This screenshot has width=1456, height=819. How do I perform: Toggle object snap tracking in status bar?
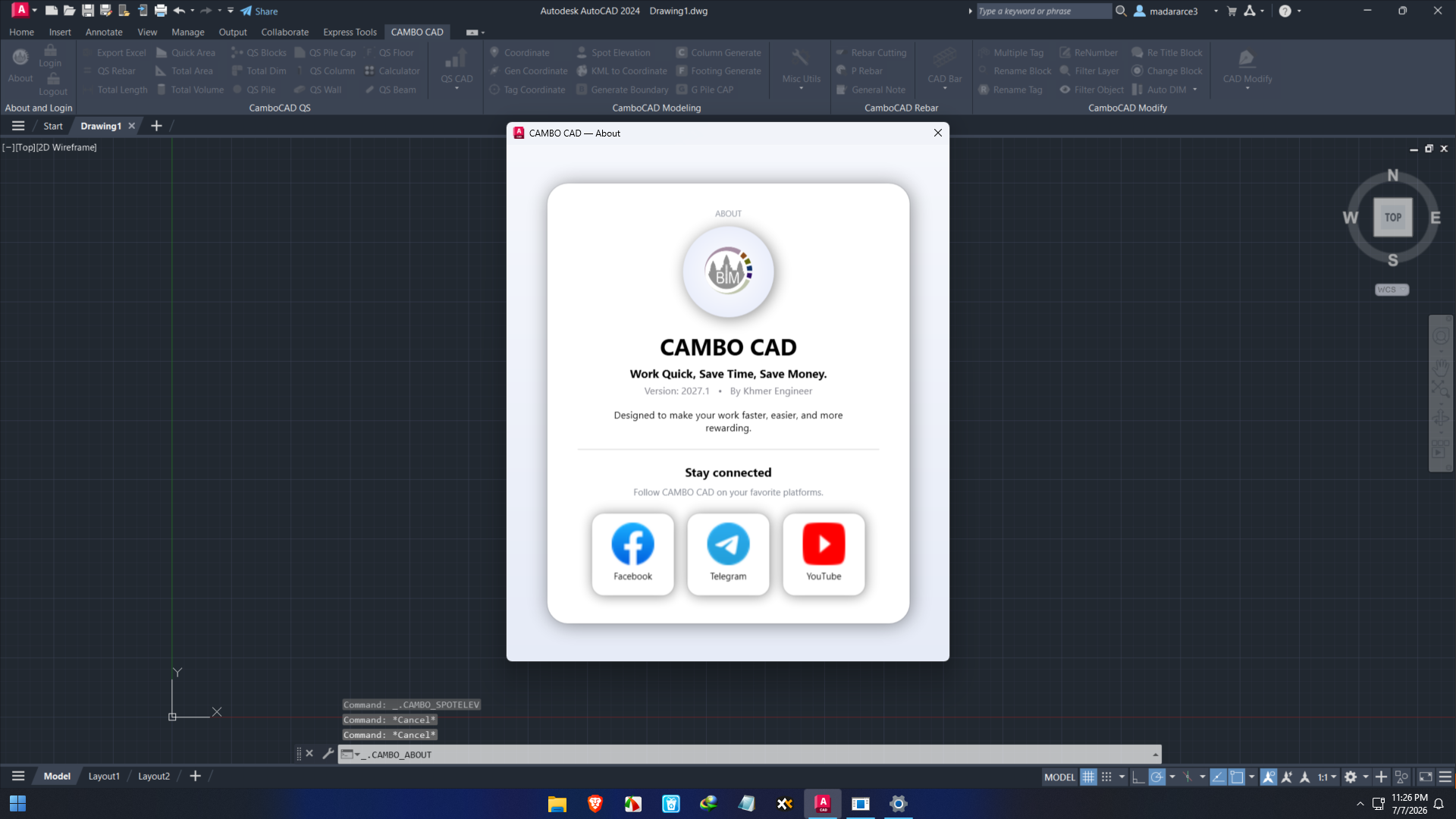(1218, 777)
